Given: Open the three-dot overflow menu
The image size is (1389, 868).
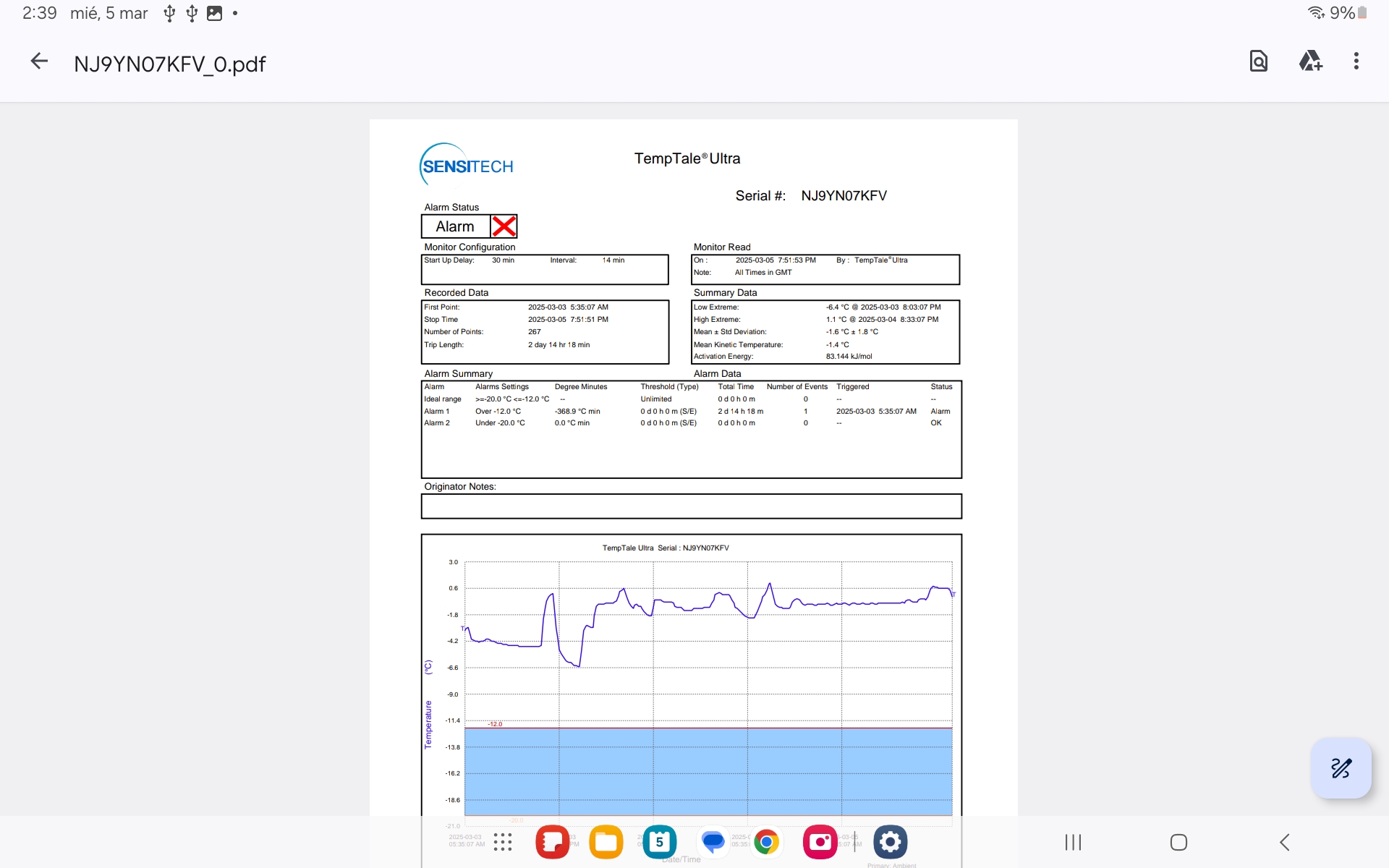Looking at the screenshot, I should (1356, 61).
